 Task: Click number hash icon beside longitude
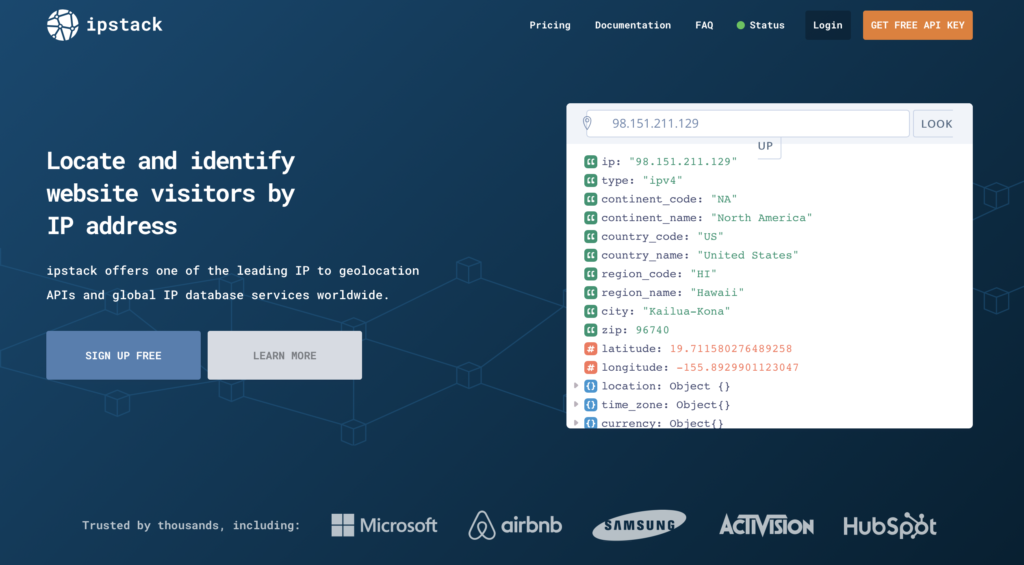point(590,368)
